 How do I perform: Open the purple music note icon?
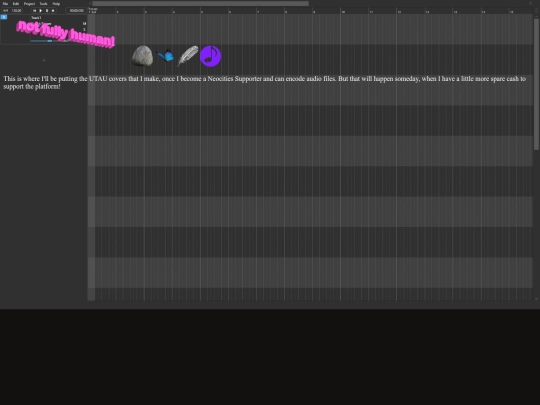click(x=210, y=56)
